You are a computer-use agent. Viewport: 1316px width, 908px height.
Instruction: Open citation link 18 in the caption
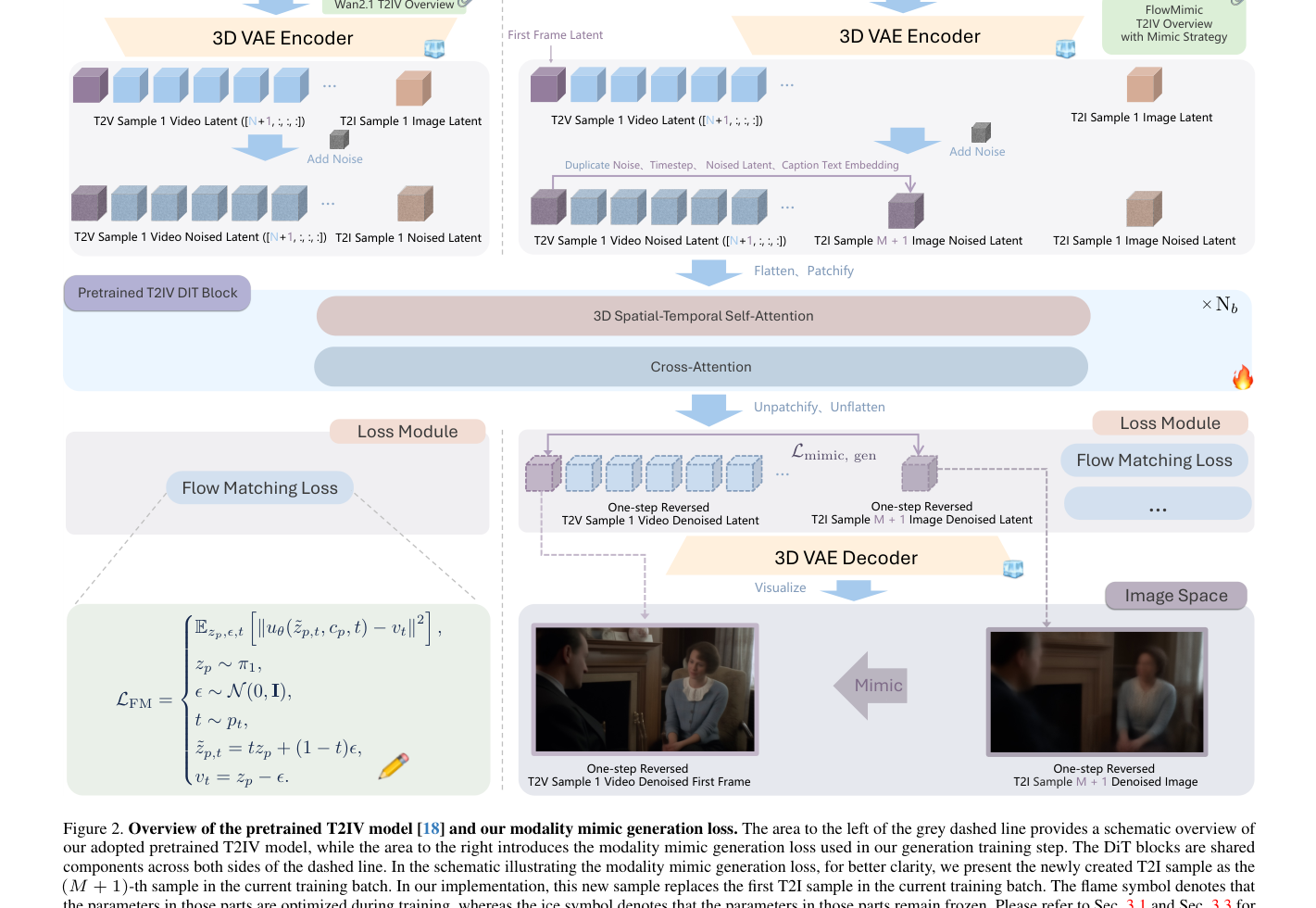432,828
